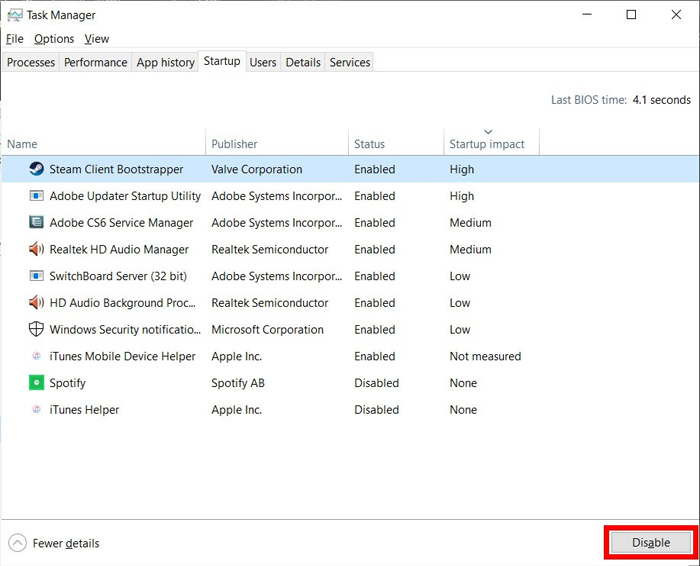Click the SwitchBoard Server icon
Image resolution: width=700 pixels, height=566 pixels.
(x=36, y=276)
